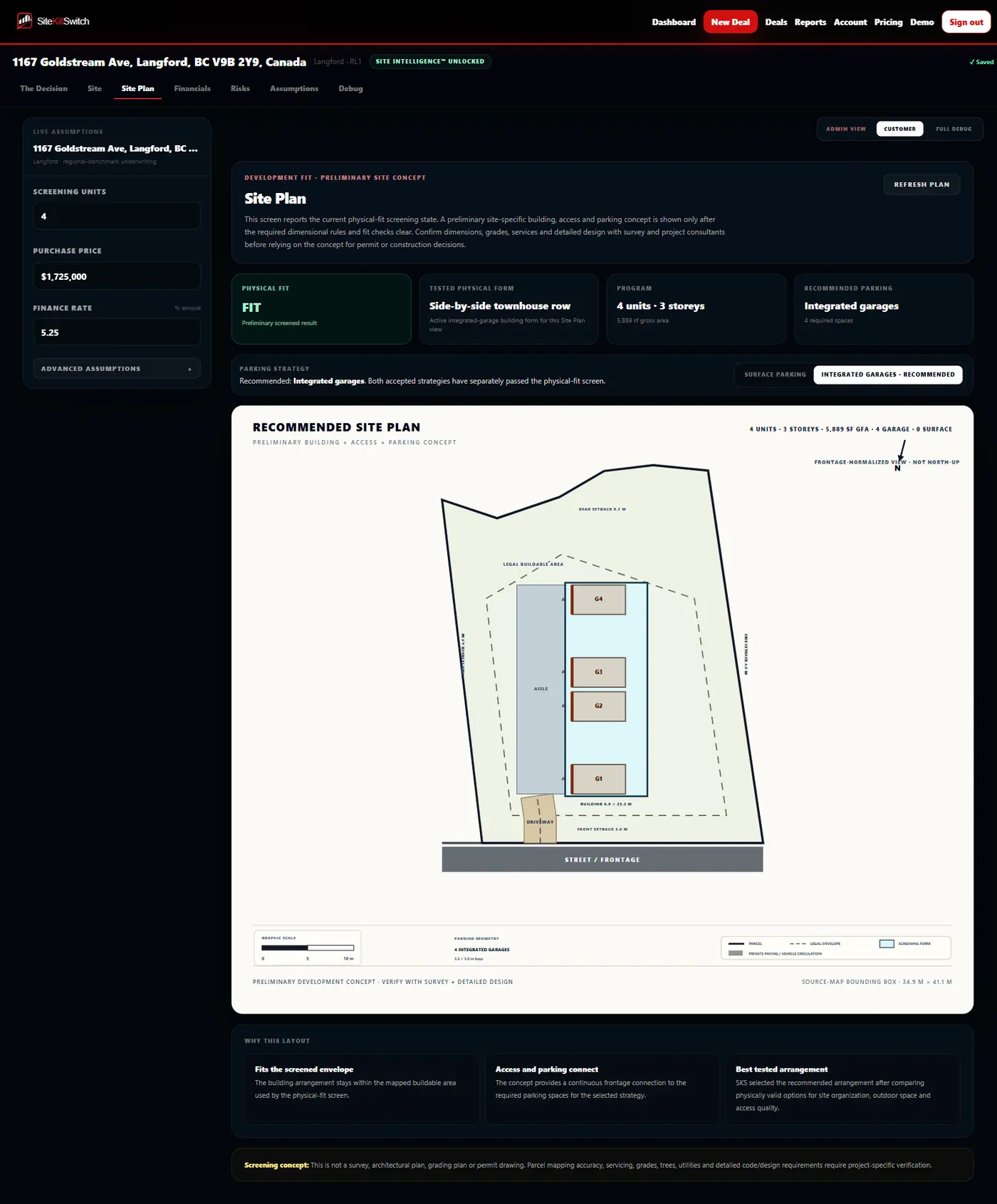Screen dimensions: 997x1204
Task: Click the north arrow compass icon
Action: pyautogui.click(x=900, y=456)
